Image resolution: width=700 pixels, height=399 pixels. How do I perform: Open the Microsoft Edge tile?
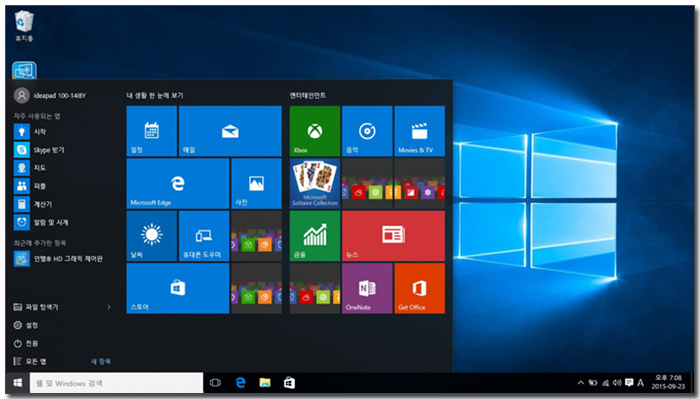pos(178,183)
